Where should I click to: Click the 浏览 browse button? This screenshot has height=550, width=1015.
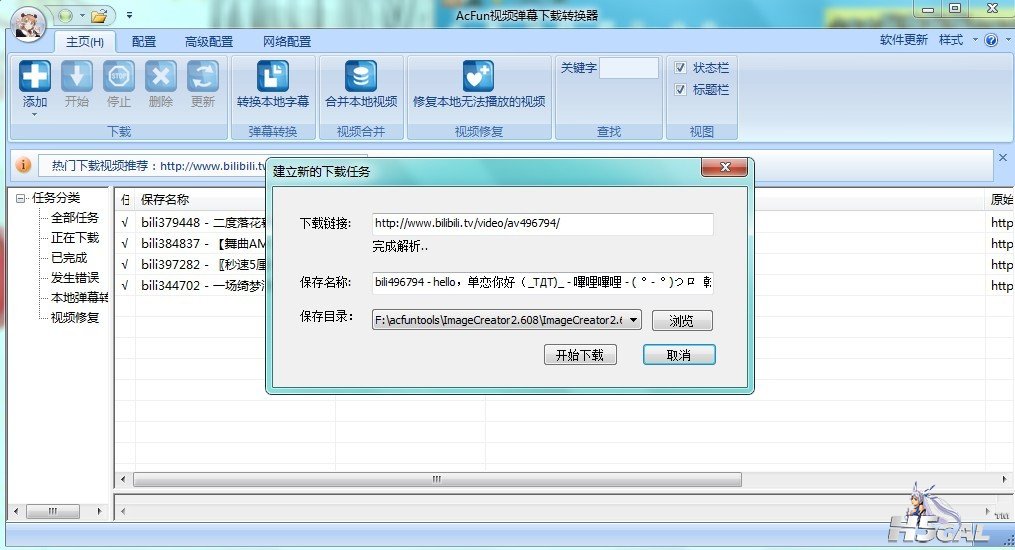click(682, 320)
